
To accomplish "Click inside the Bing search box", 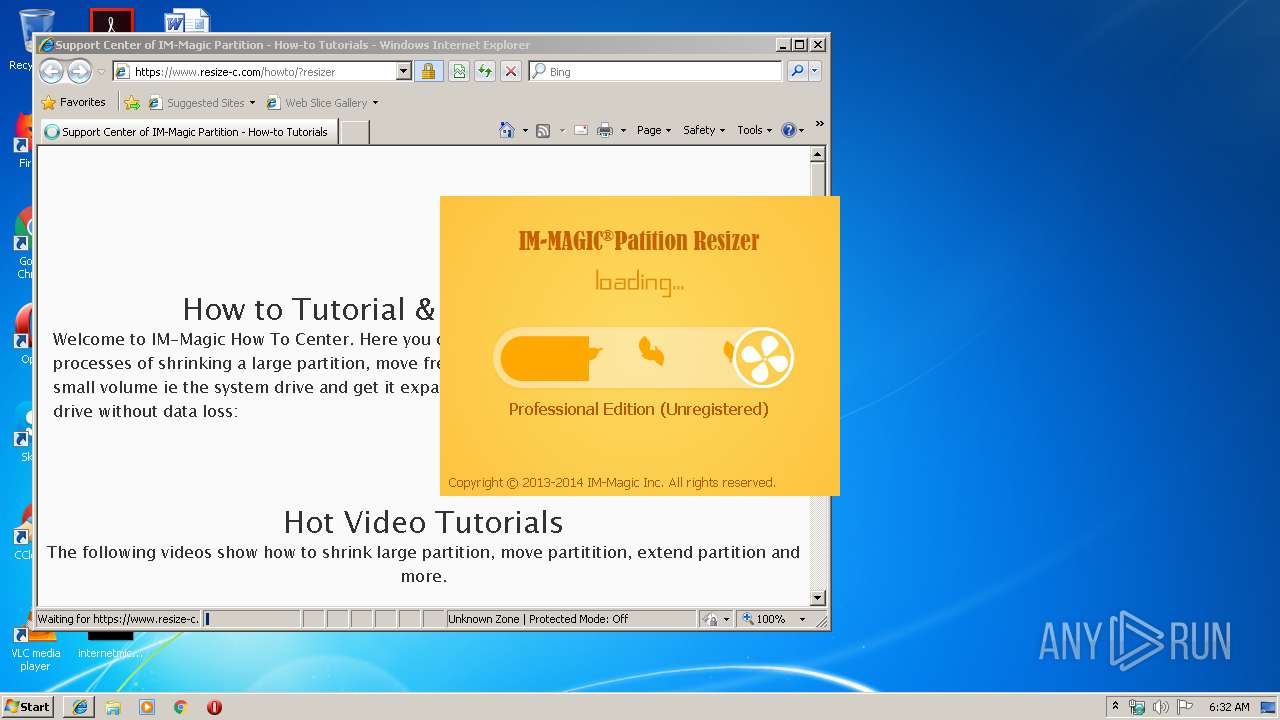I will (656, 71).
